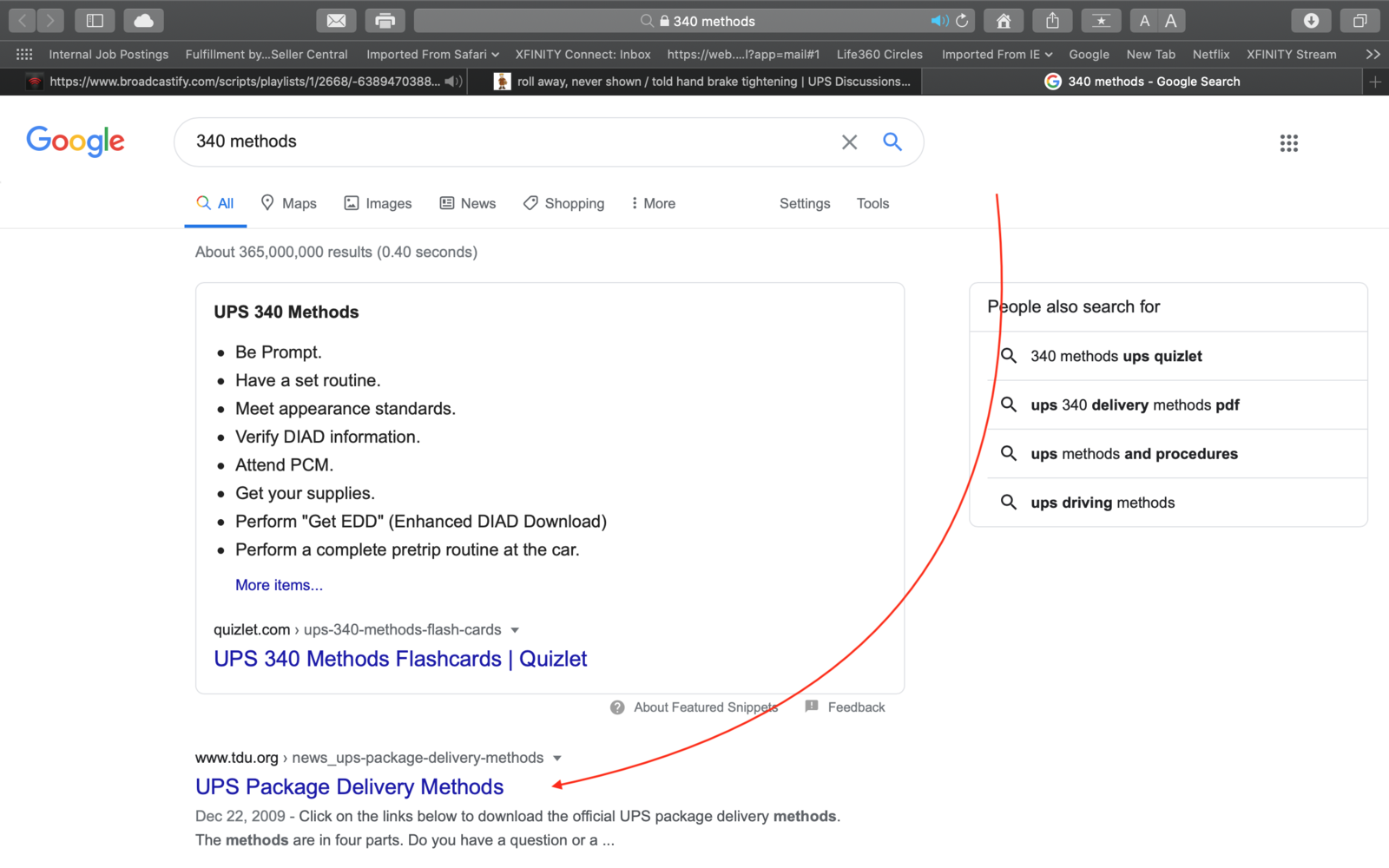Viewport: 1389px width, 868px height.
Task: Toggle the Safari sidebar button
Action: coord(95,20)
